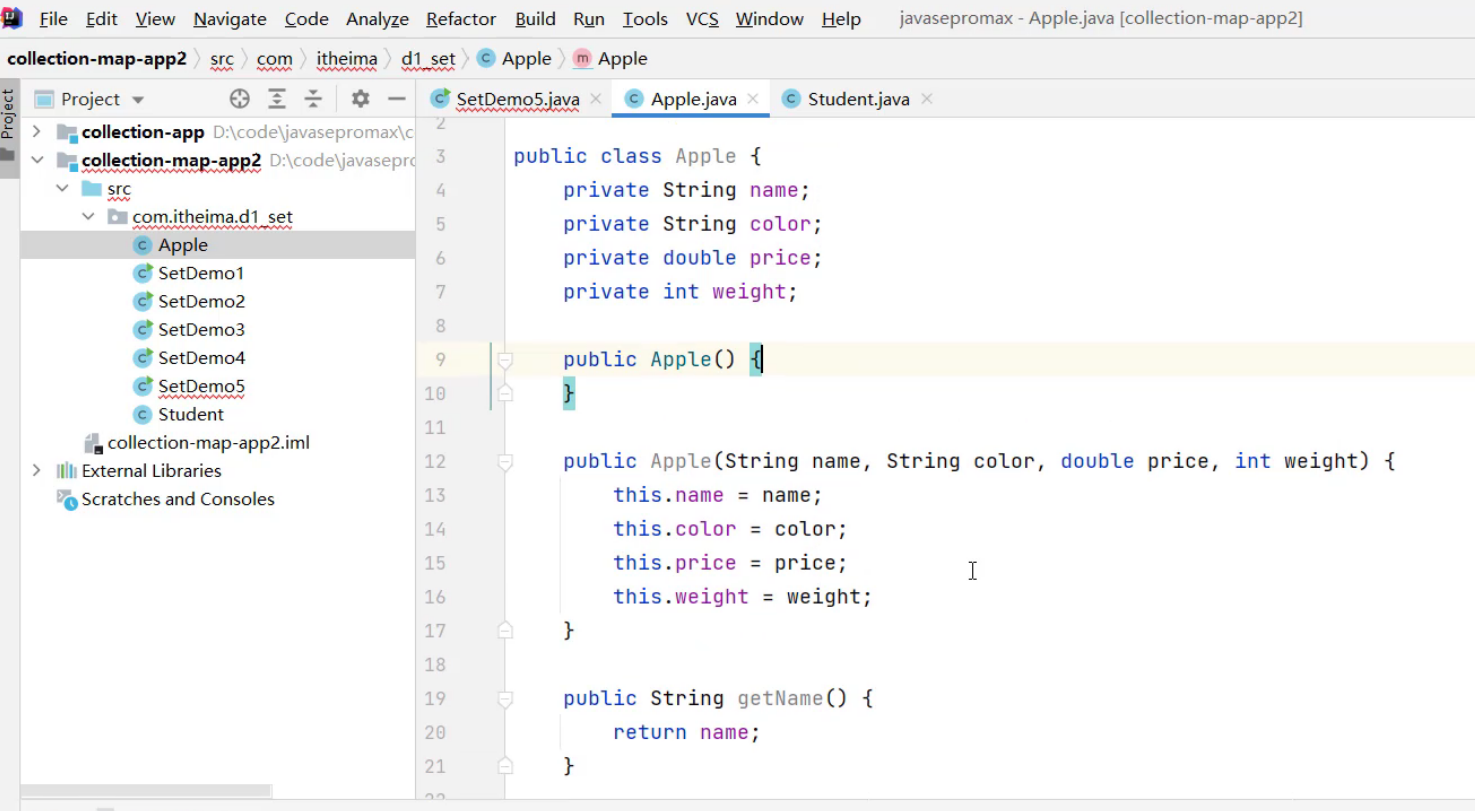Screen dimensions: 1475x811
Task: Click the Locate/Select Opened File target icon
Action: coord(239,99)
